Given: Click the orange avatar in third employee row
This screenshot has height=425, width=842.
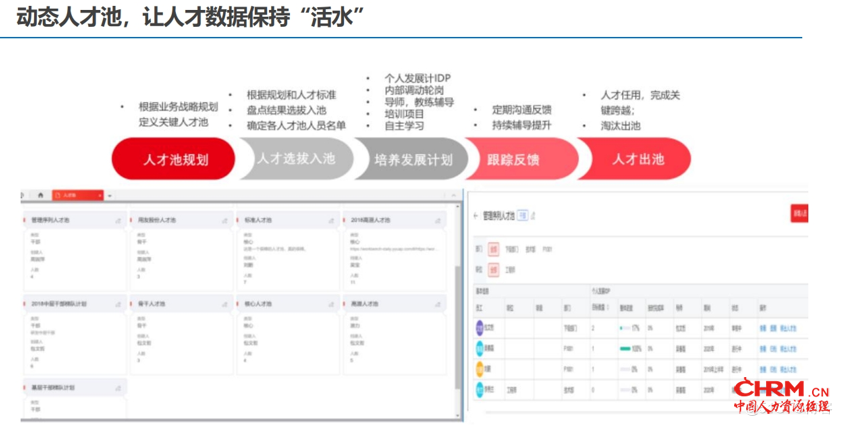Looking at the screenshot, I should [x=479, y=367].
